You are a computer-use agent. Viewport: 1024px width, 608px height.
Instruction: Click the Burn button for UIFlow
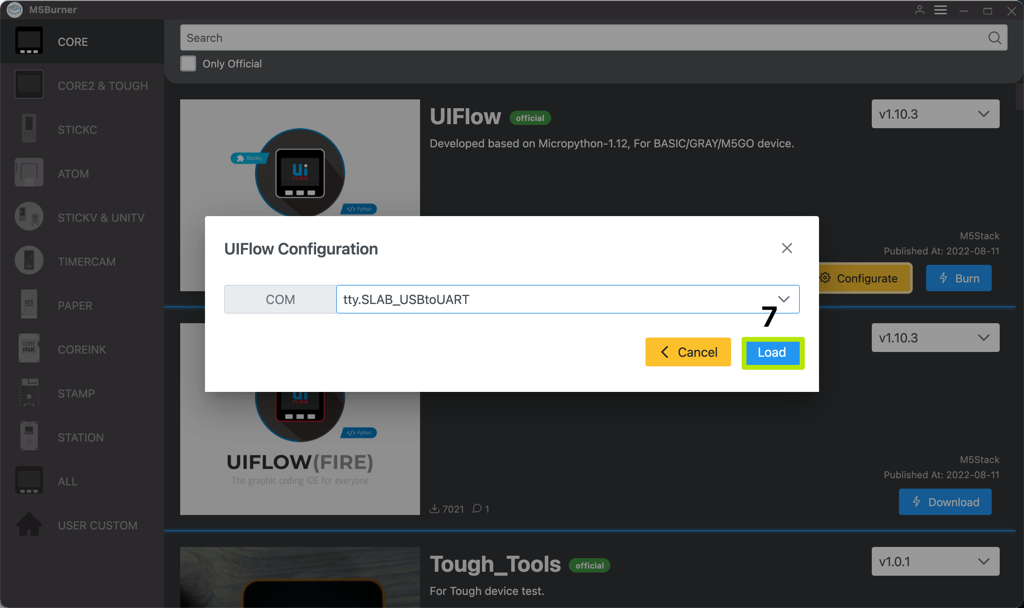959,278
